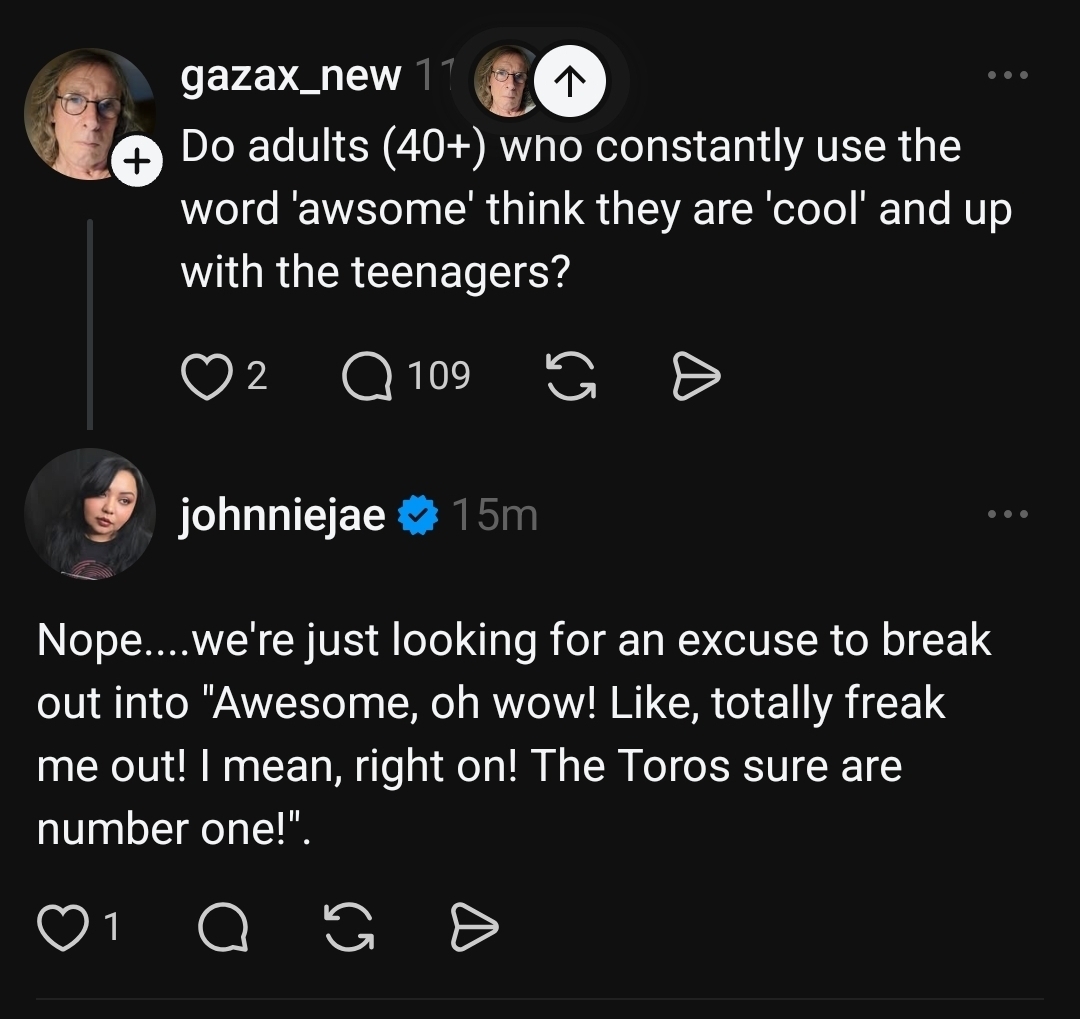The height and width of the screenshot is (1019, 1080).
Task: Tap the comment icon under johnniejae's reply
Action: [x=222, y=930]
